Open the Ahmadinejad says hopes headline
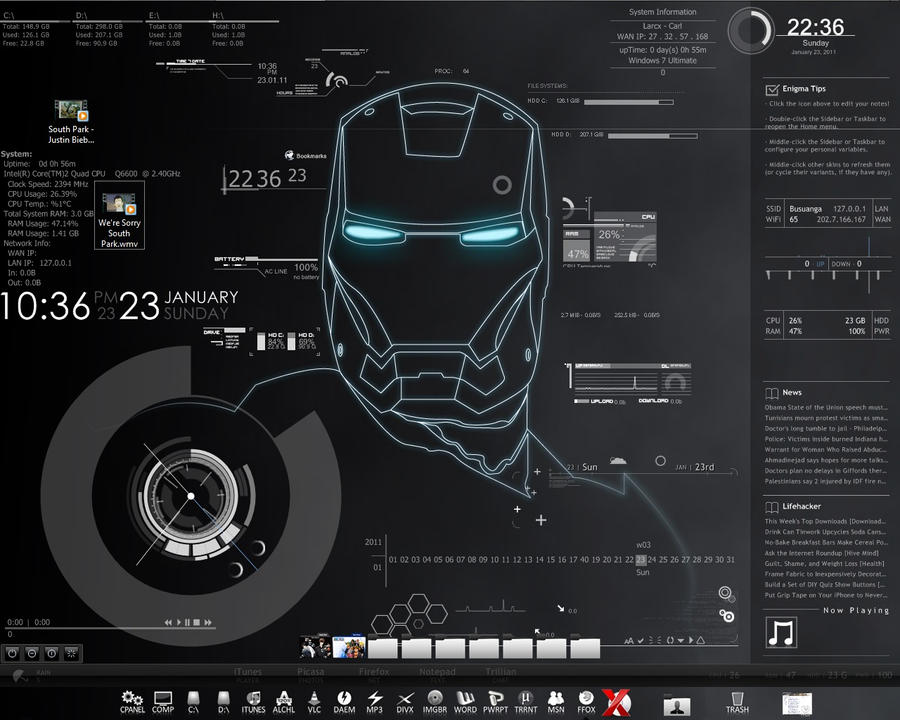Screen dimensions: 900x720 click(826, 460)
